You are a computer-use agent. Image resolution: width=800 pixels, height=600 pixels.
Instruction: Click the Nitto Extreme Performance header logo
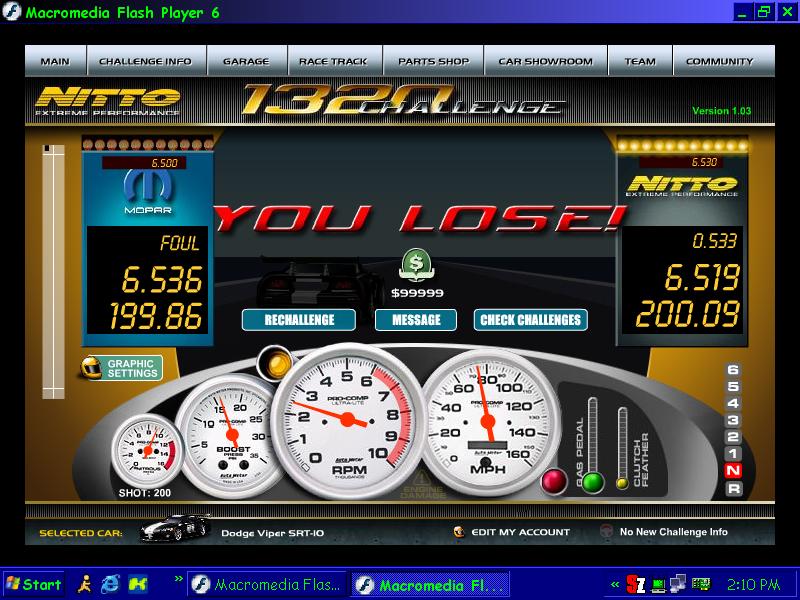[108, 101]
